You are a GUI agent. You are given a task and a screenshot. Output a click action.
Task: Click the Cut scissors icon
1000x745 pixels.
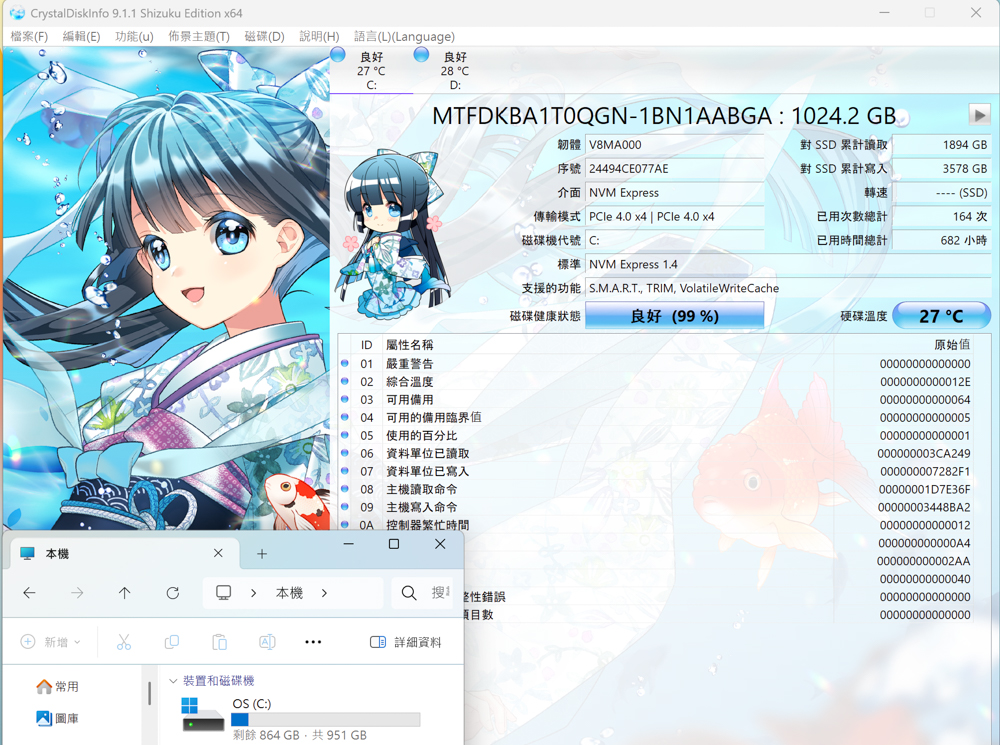click(124, 642)
